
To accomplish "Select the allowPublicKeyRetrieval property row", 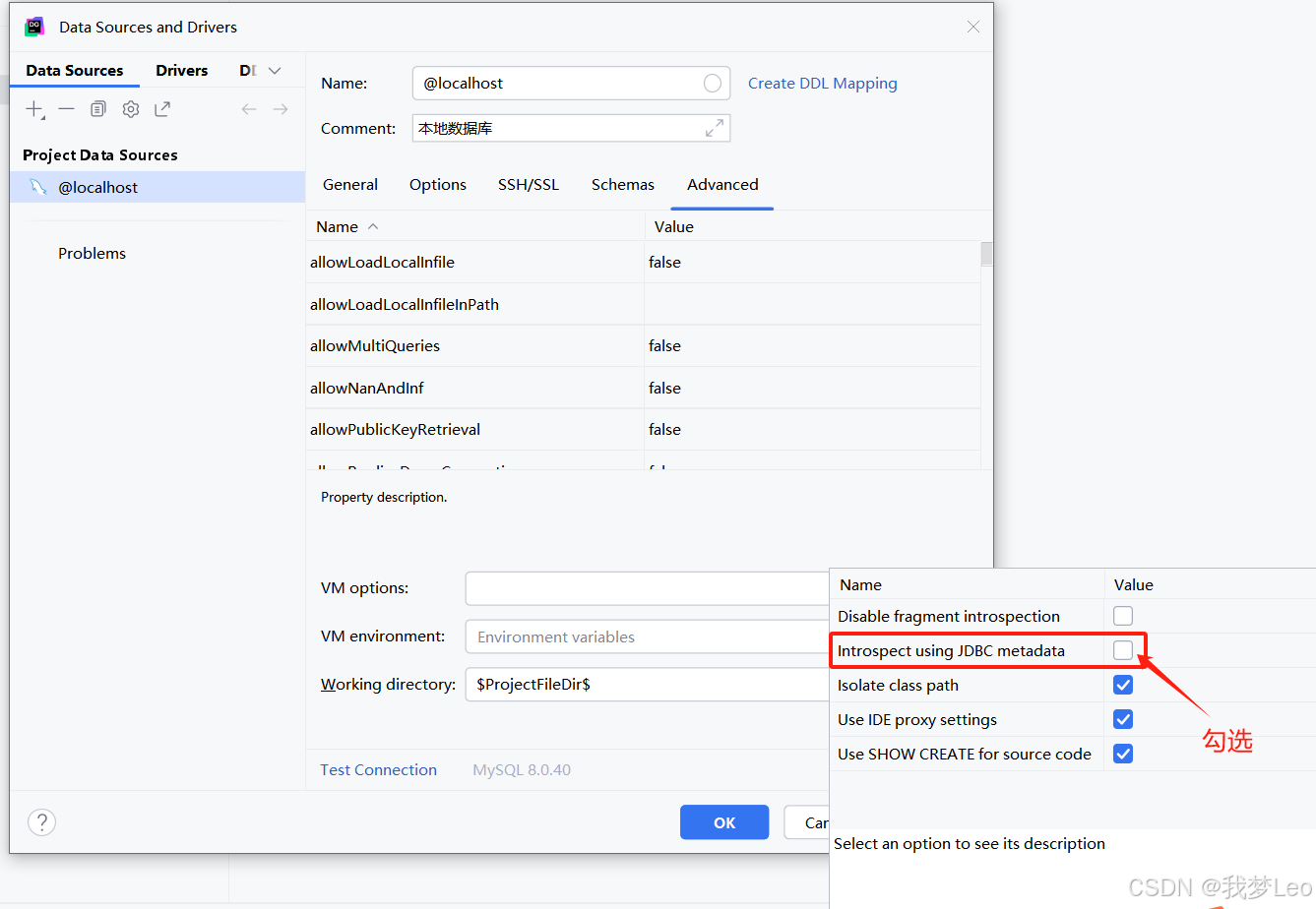I will point(645,430).
